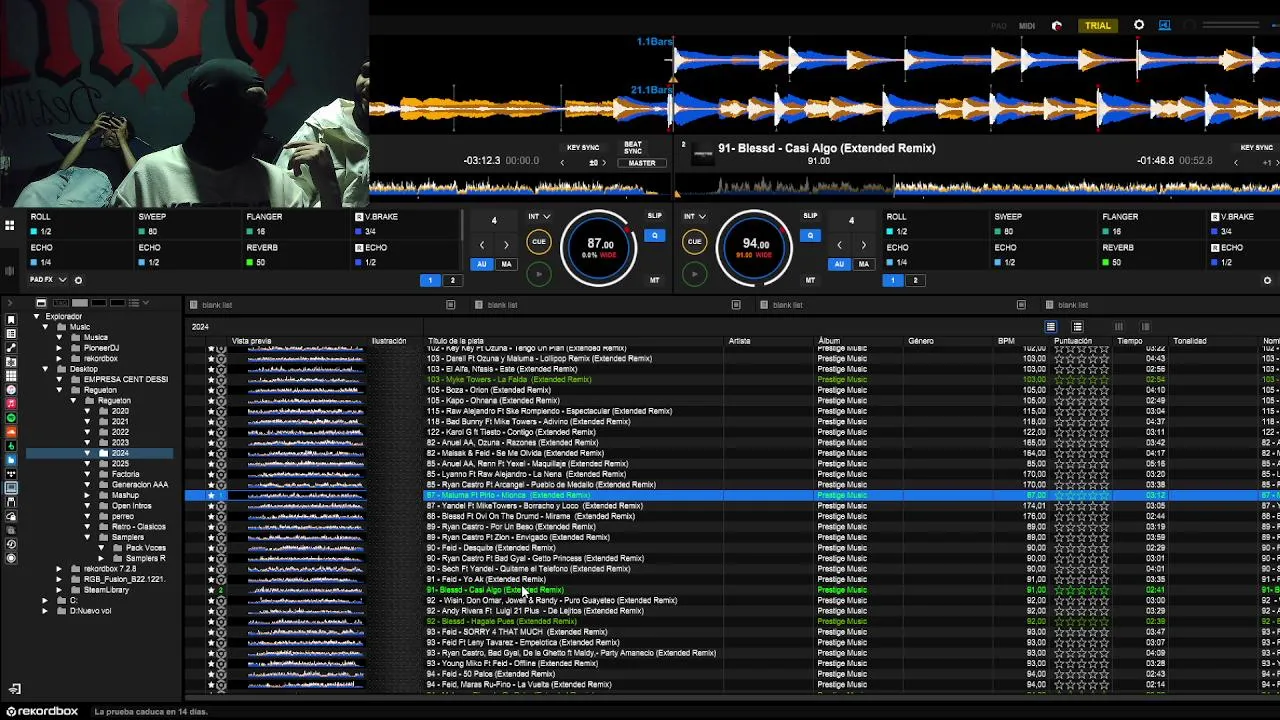This screenshot has height=720, width=1280.
Task: Open the Apple Music sidebar icon
Action: (11, 404)
